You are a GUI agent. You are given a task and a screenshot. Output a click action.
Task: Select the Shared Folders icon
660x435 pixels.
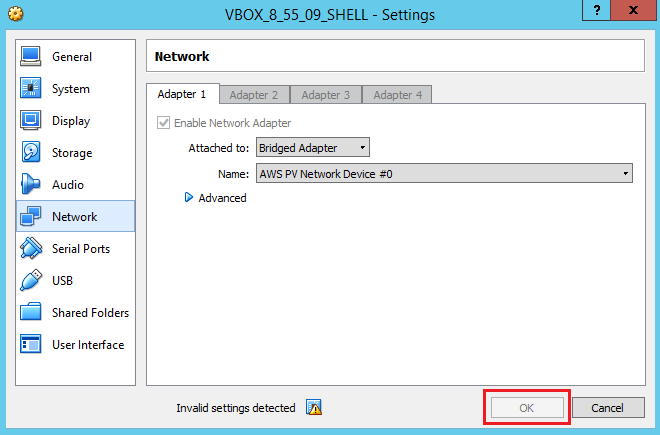(31, 313)
